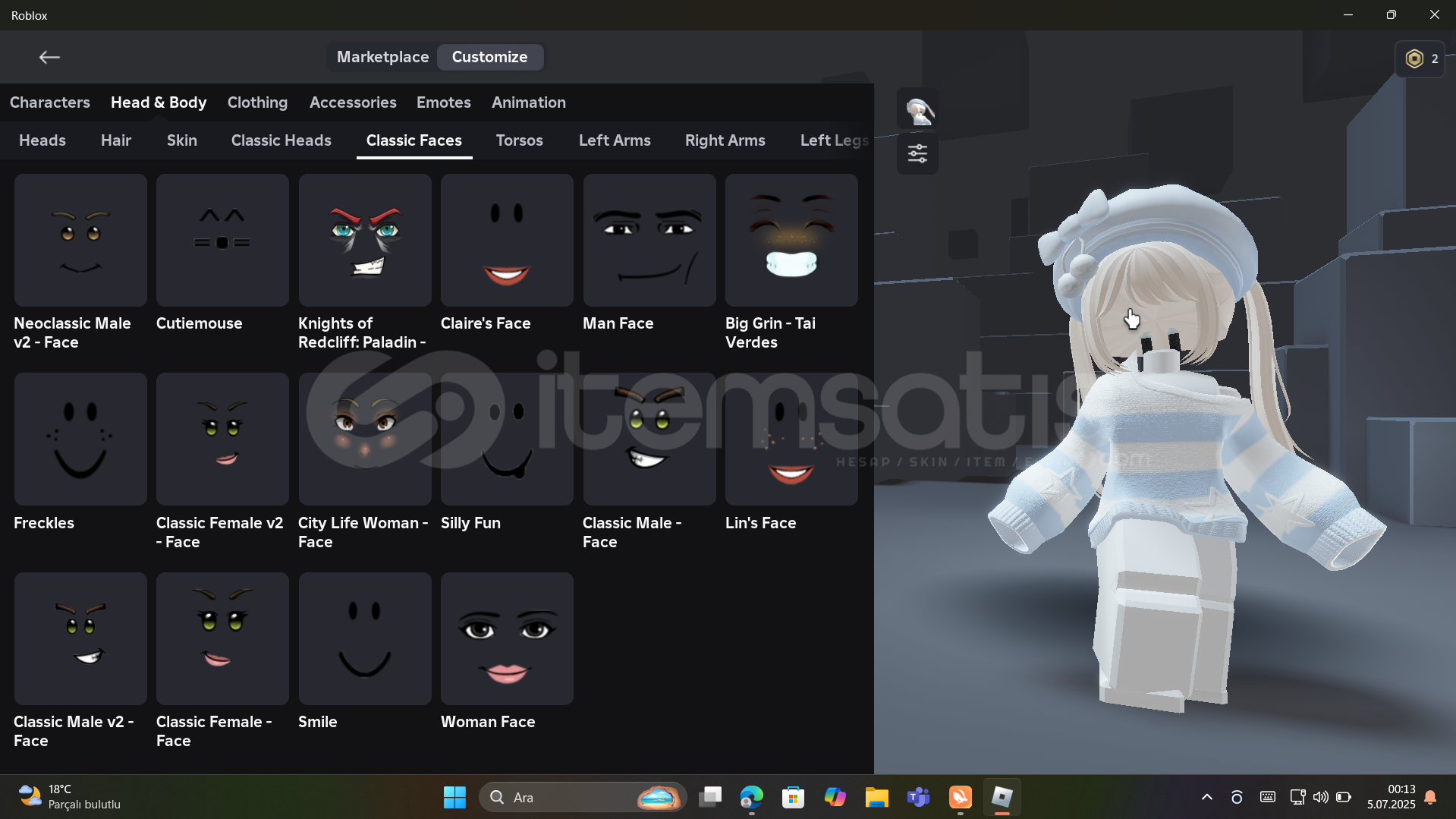Open the Robux balance icon

point(1414,58)
